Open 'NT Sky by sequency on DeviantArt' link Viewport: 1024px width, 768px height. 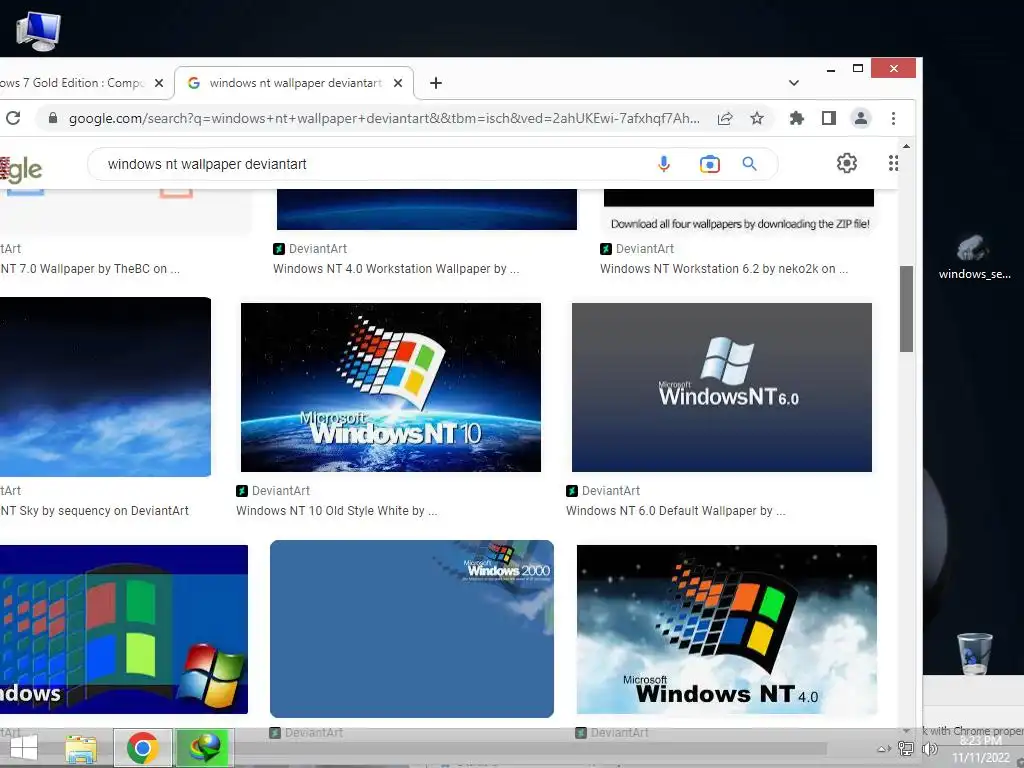tap(95, 511)
